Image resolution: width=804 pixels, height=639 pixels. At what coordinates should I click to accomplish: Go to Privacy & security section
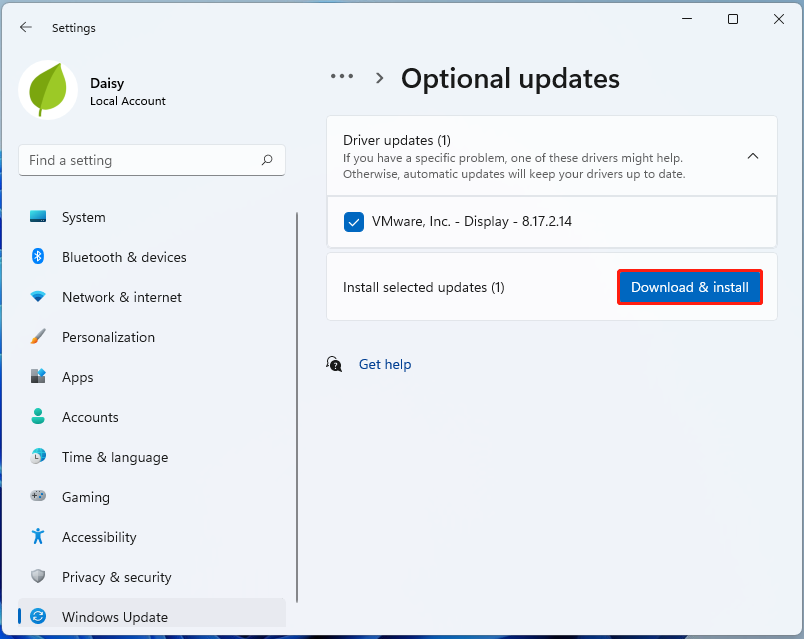[x=40, y=577]
